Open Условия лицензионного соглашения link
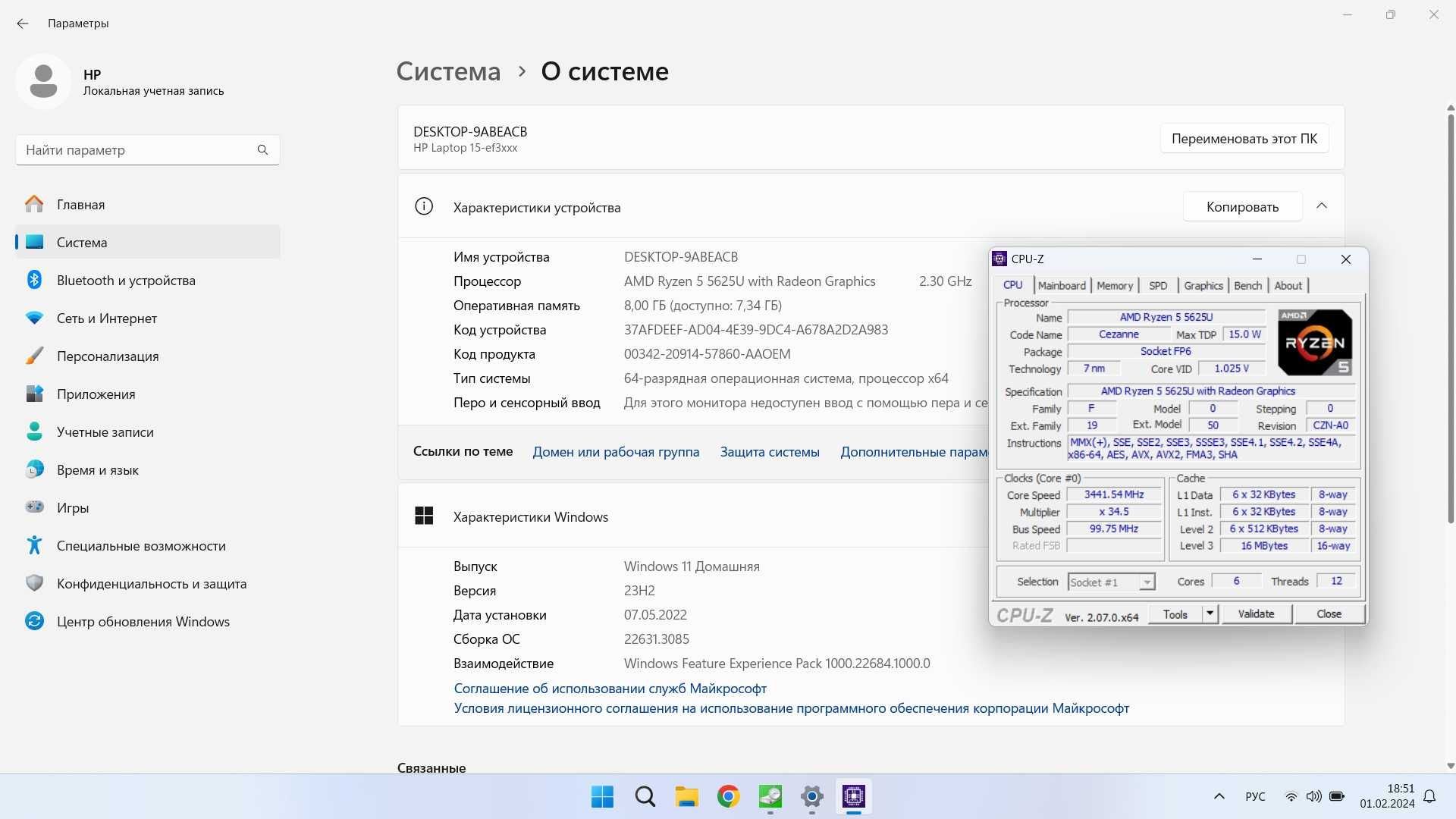 [x=791, y=708]
